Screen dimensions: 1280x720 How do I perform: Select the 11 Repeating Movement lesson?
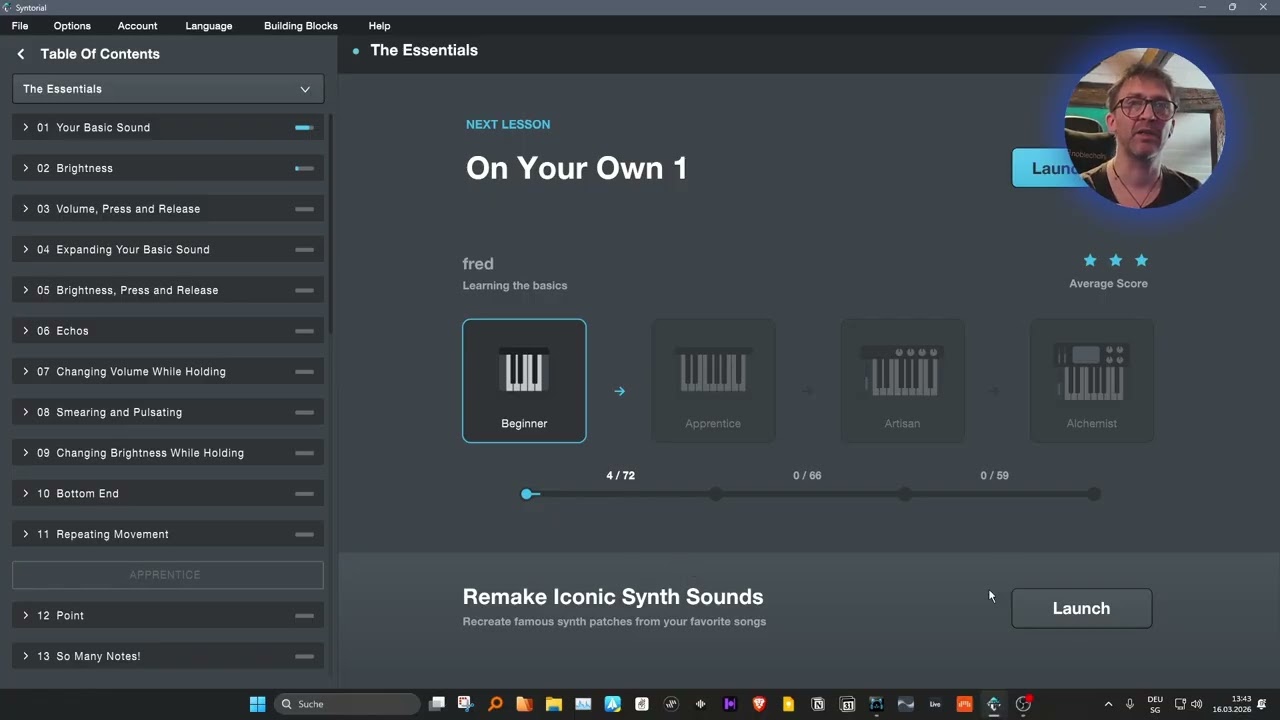click(x=168, y=534)
